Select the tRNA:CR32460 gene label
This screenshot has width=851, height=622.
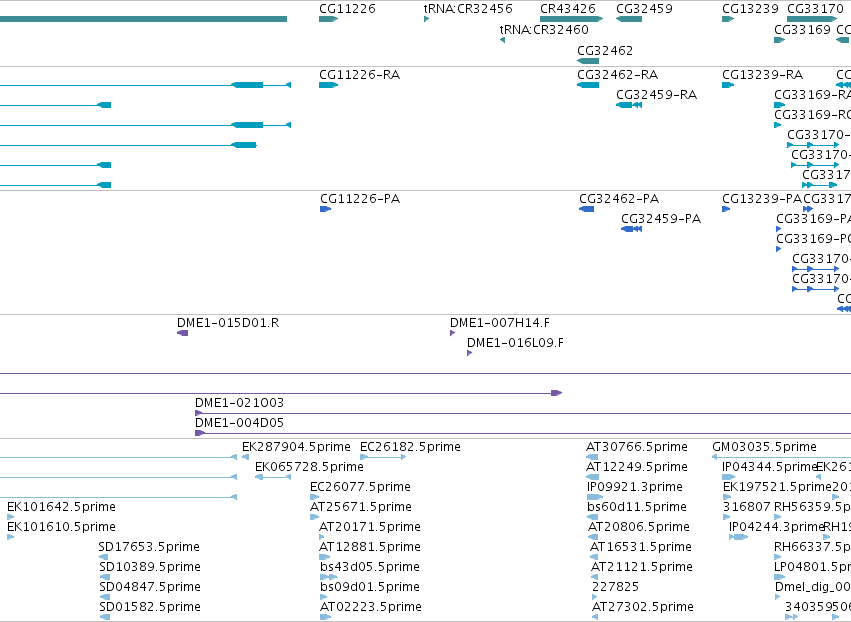tap(544, 29)
